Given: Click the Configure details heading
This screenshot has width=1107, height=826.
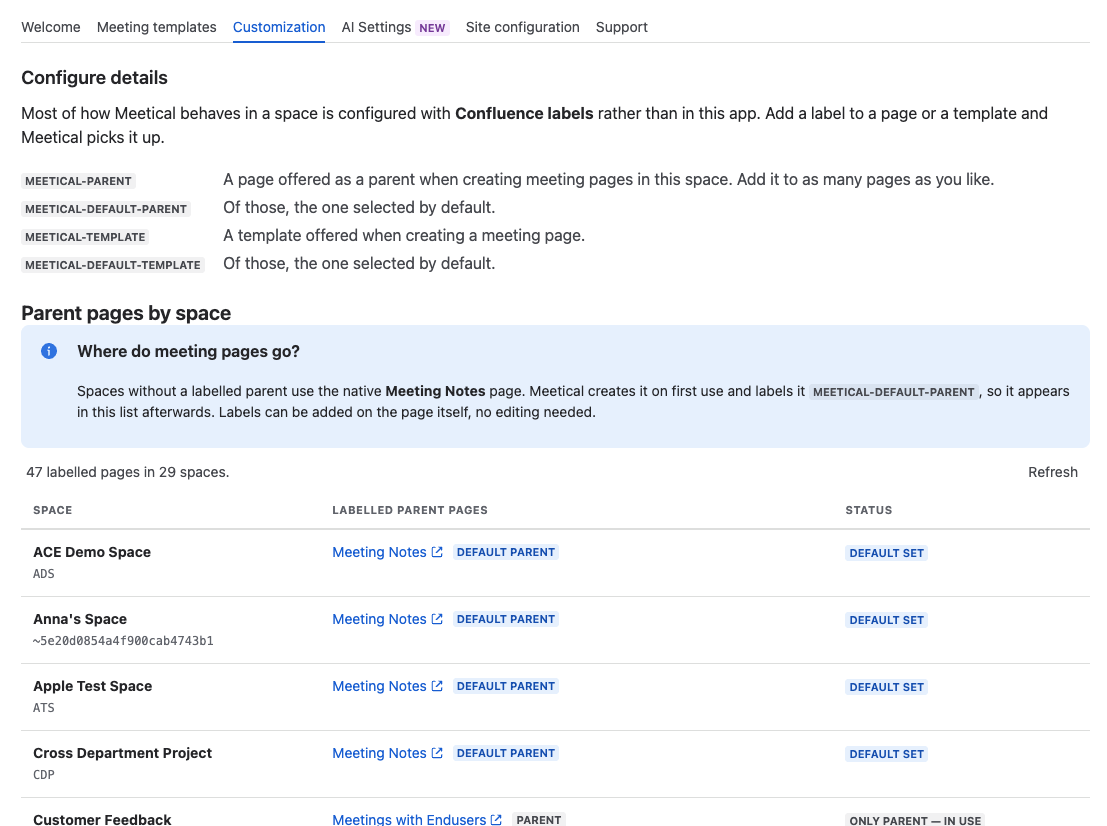Looking at the screenshot, I should click(95, 78).
